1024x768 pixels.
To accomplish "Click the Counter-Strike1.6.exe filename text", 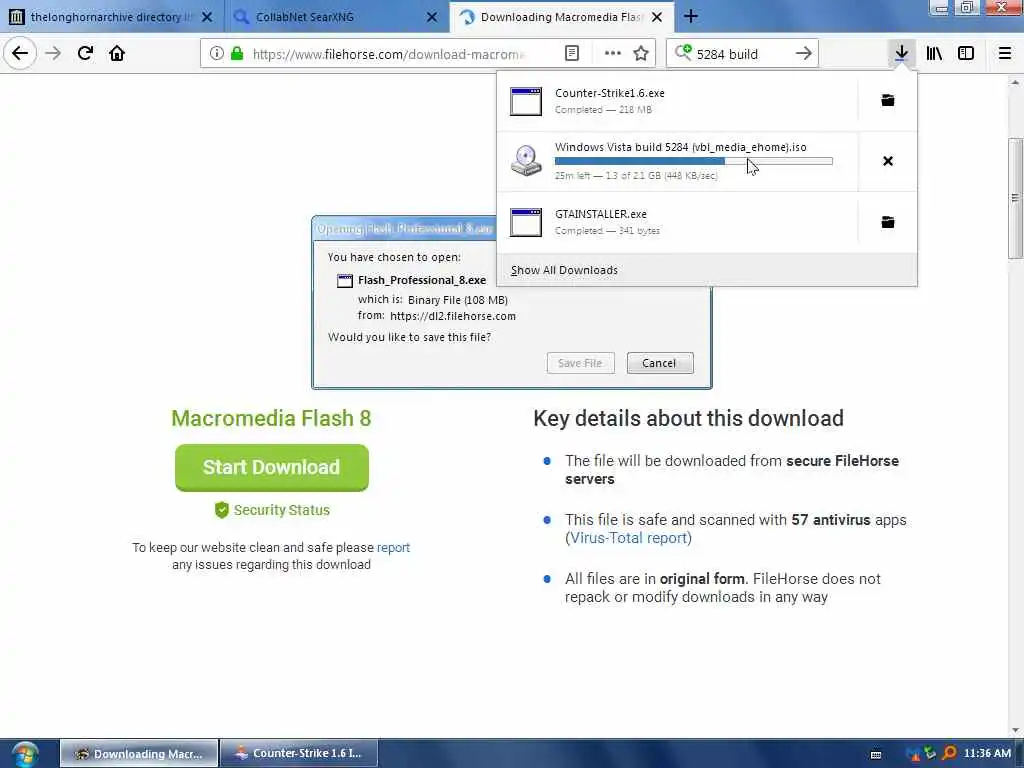I will point(609,93).
